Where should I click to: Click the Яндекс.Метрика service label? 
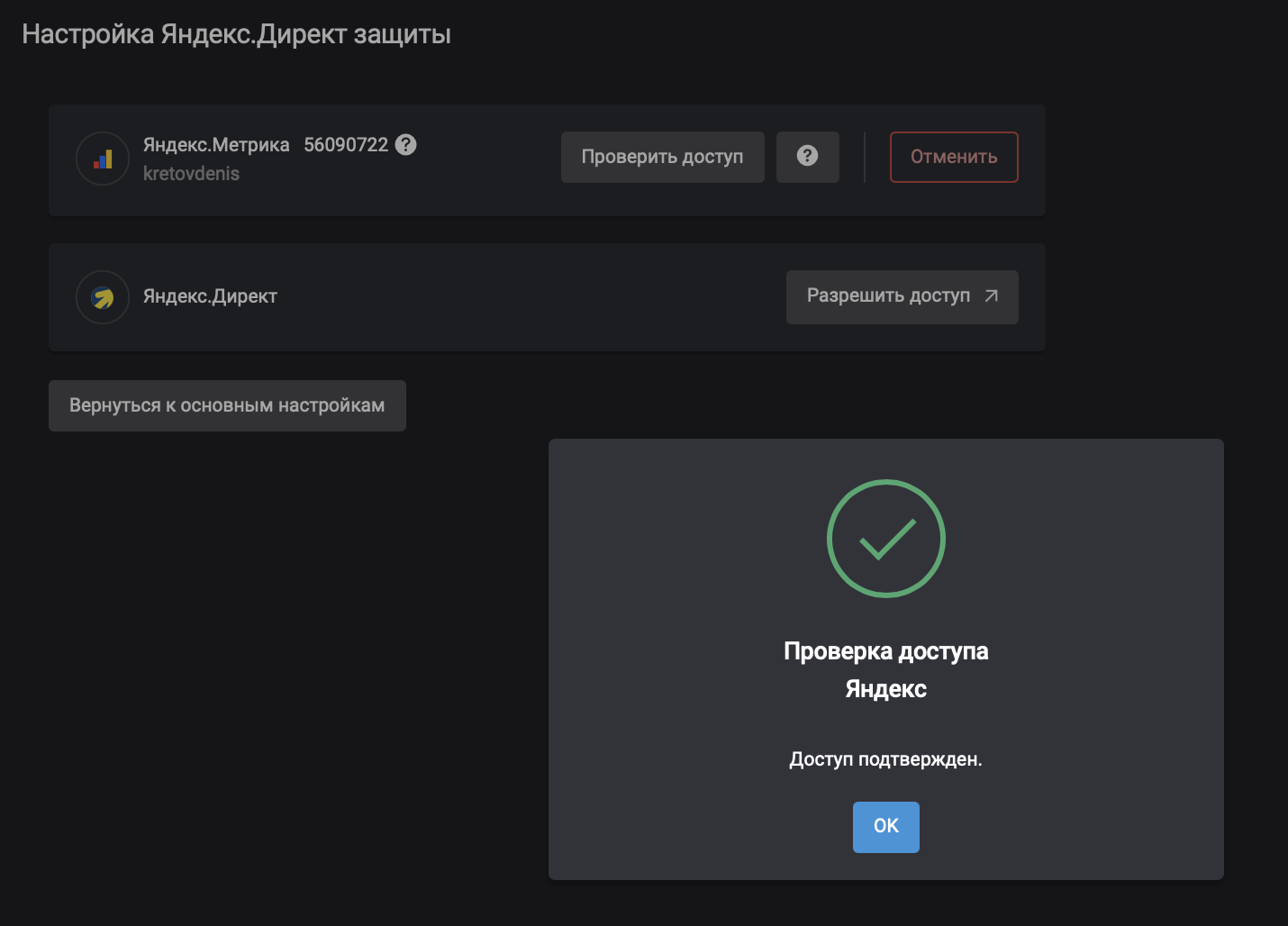[216, 145]
